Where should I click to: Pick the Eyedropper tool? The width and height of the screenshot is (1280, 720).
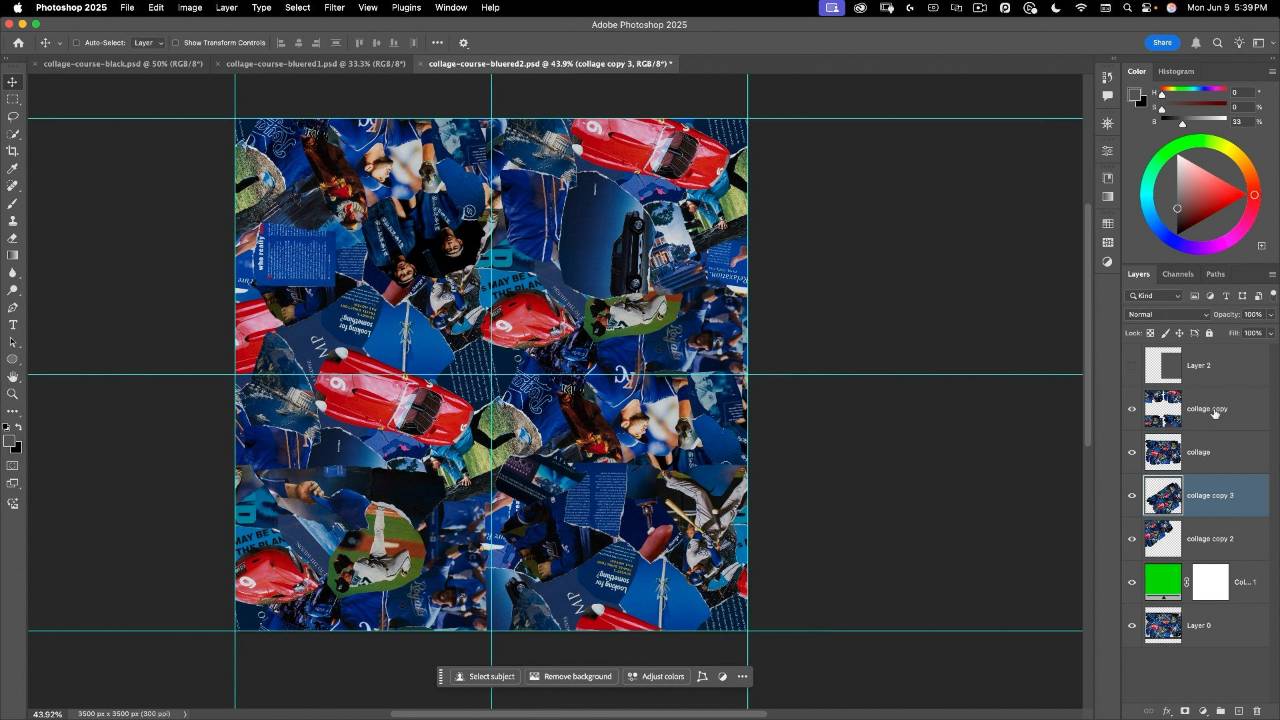(13, 168)
